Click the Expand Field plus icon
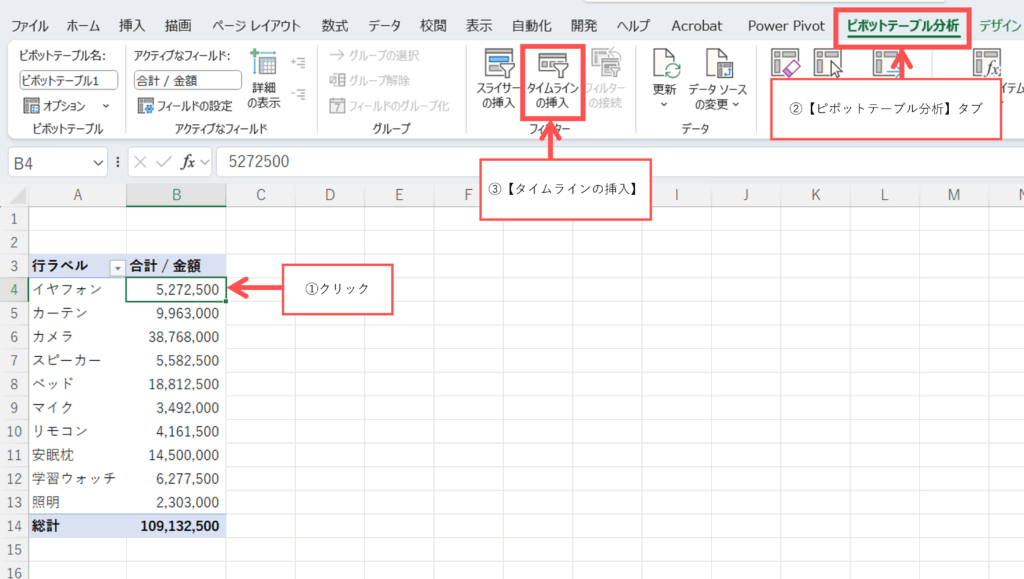 pos(297,62)
